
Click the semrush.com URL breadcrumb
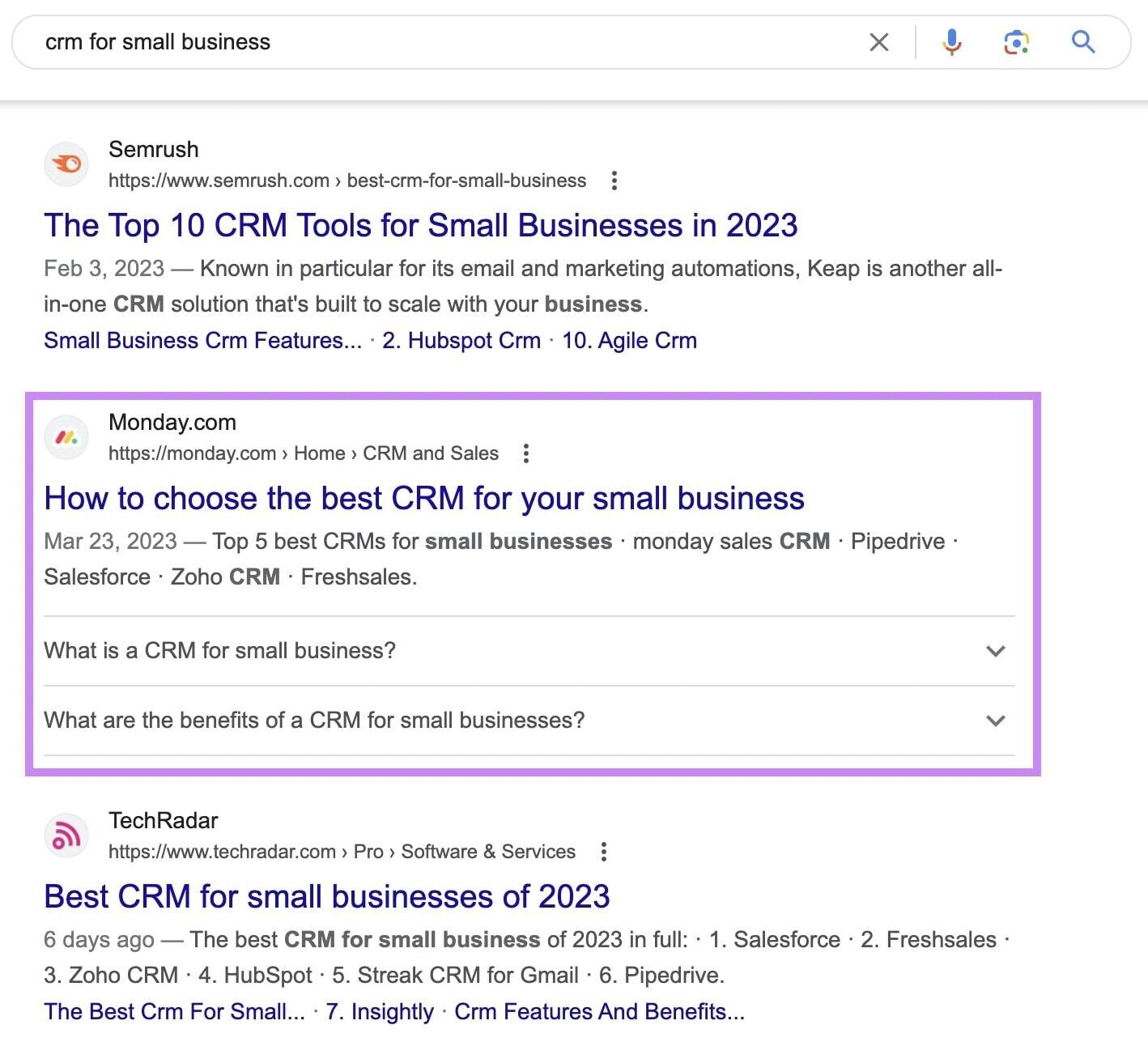tap(347, 181)
